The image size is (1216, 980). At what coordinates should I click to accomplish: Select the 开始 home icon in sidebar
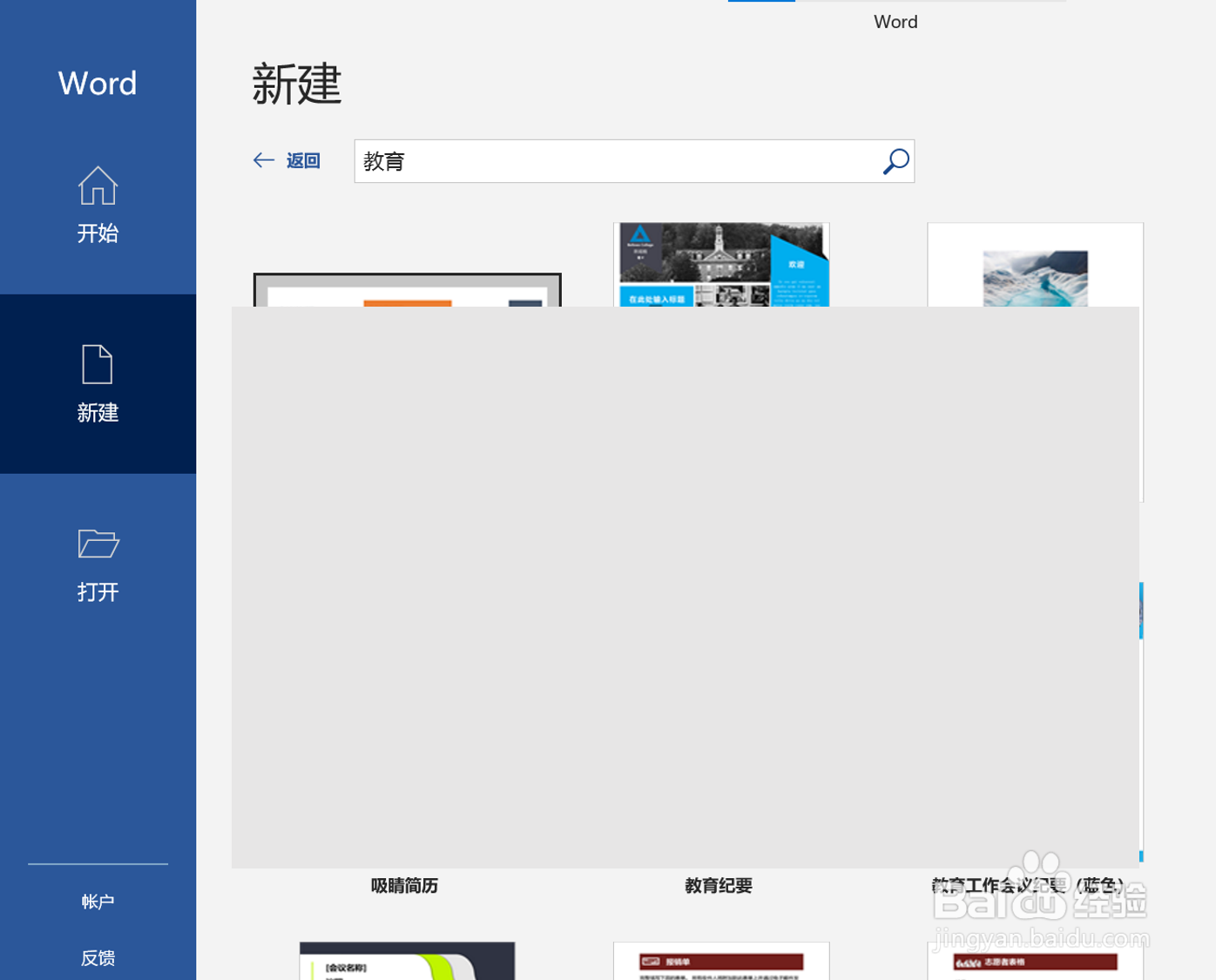tap(97, 186)
